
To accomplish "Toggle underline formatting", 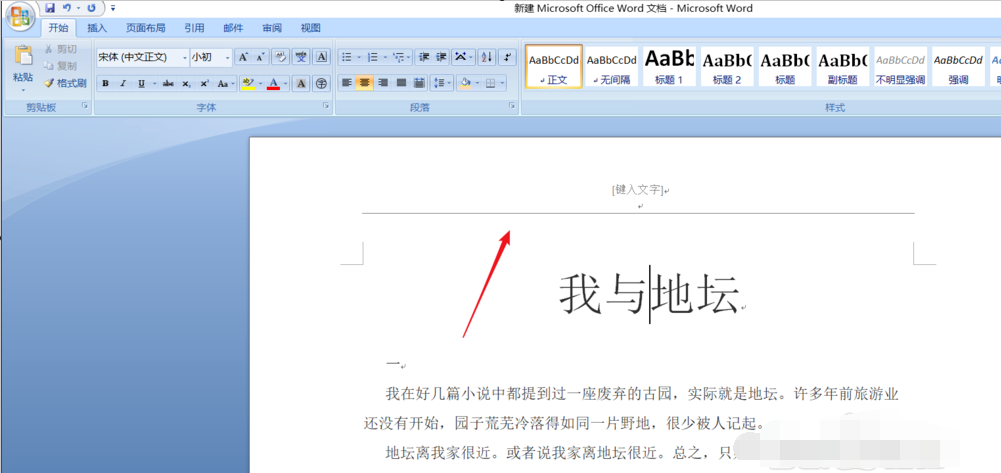I will click(141, 83).
